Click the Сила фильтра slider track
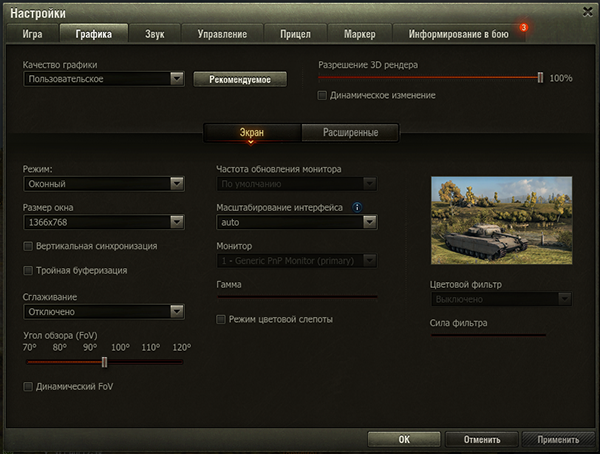Viewport: 600px width, 454px height. click(488, 335)
